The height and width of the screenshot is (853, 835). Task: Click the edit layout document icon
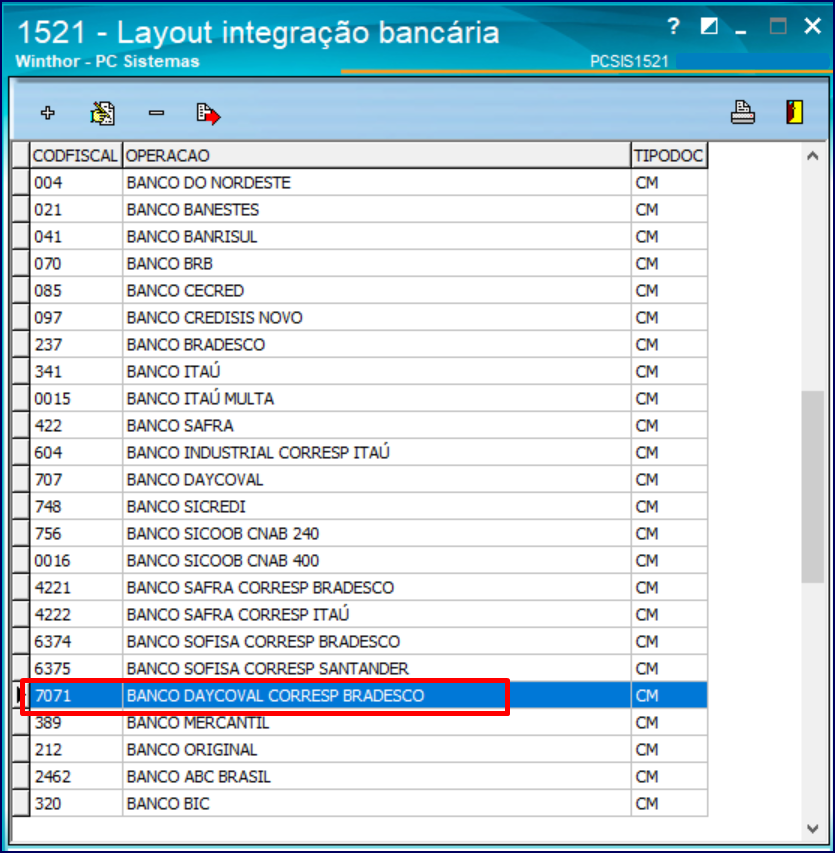102,113
